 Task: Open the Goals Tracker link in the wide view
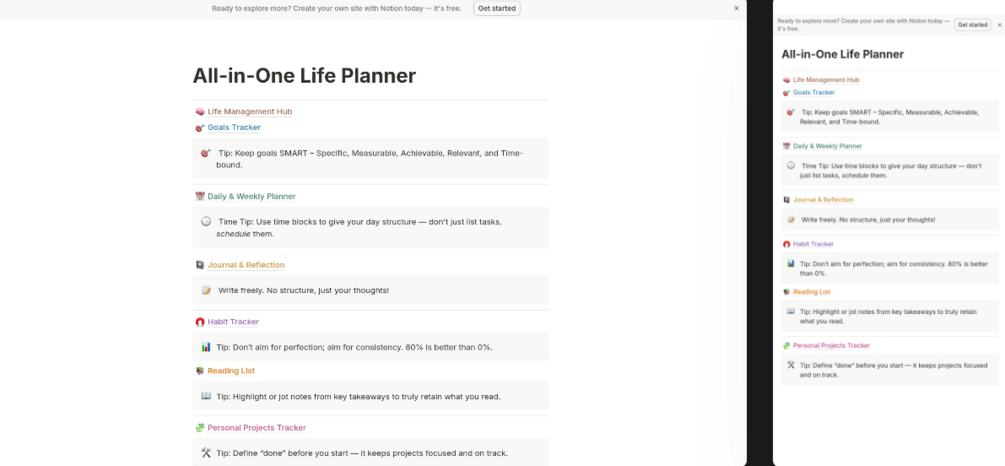(234, 128)
